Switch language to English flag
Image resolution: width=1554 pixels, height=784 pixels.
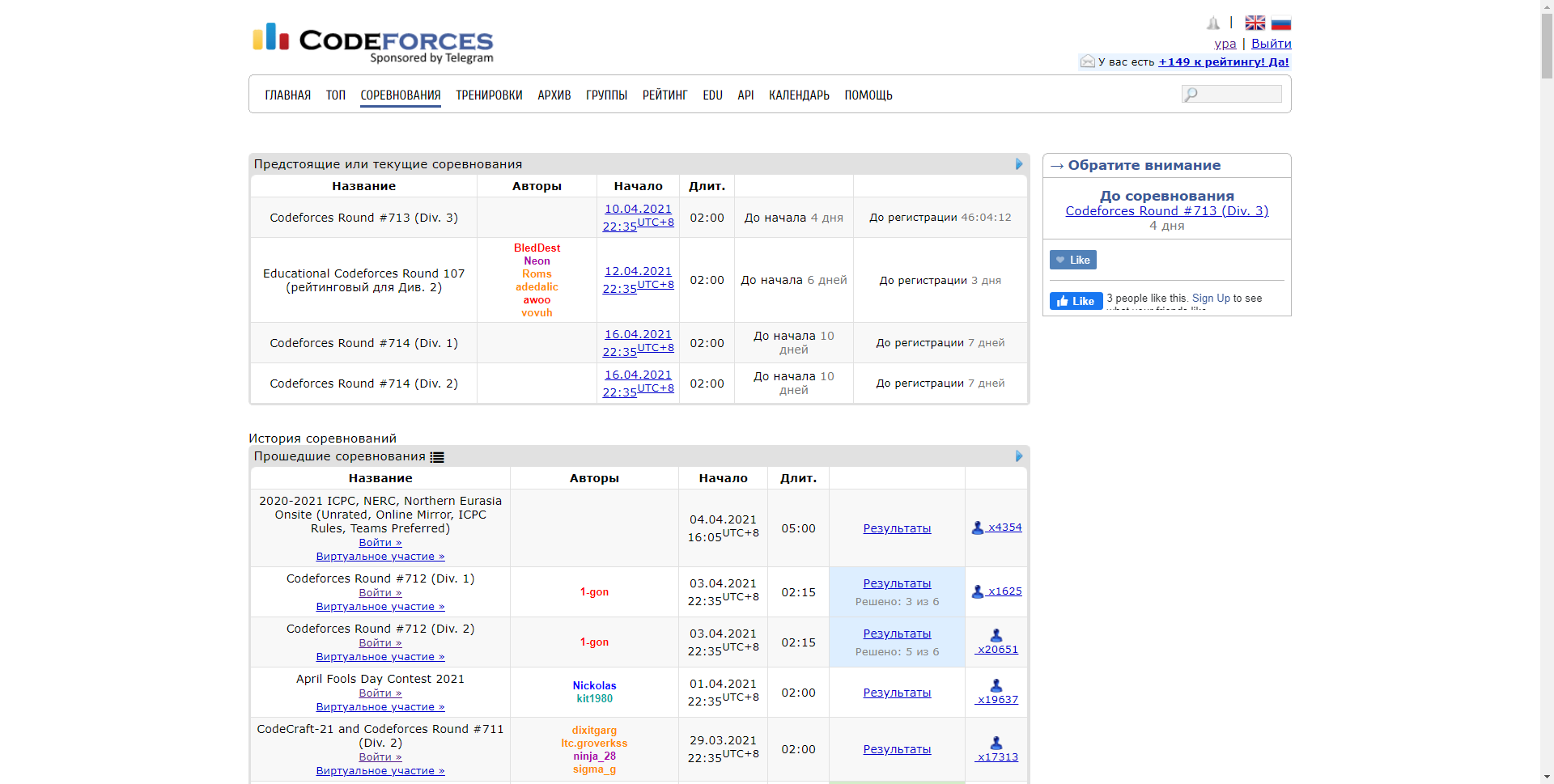pos(1255,23)
